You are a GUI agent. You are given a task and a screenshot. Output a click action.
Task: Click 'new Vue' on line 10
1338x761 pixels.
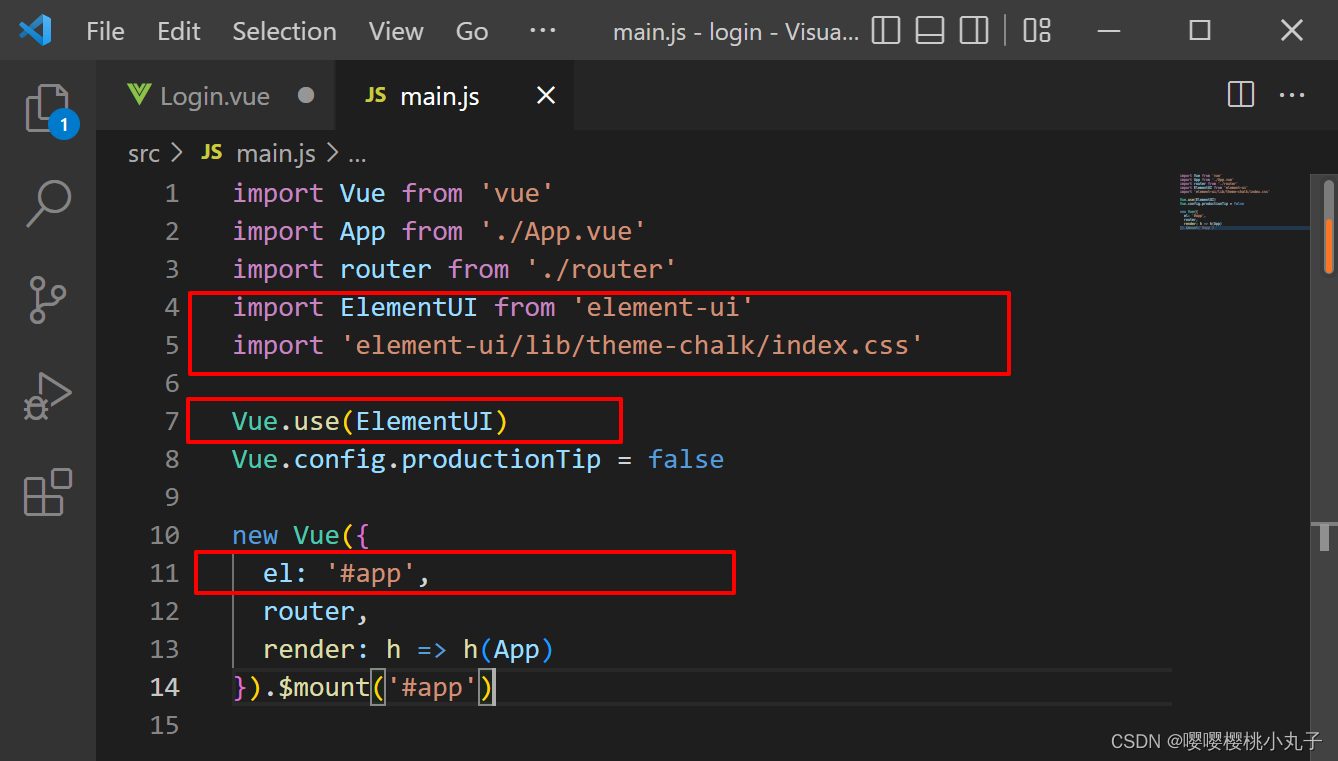click(x=285, y=535)
